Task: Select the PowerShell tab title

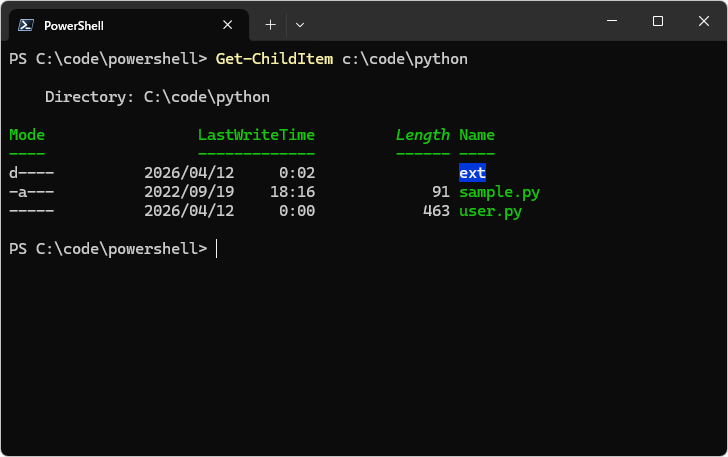Action: [74, 25]
